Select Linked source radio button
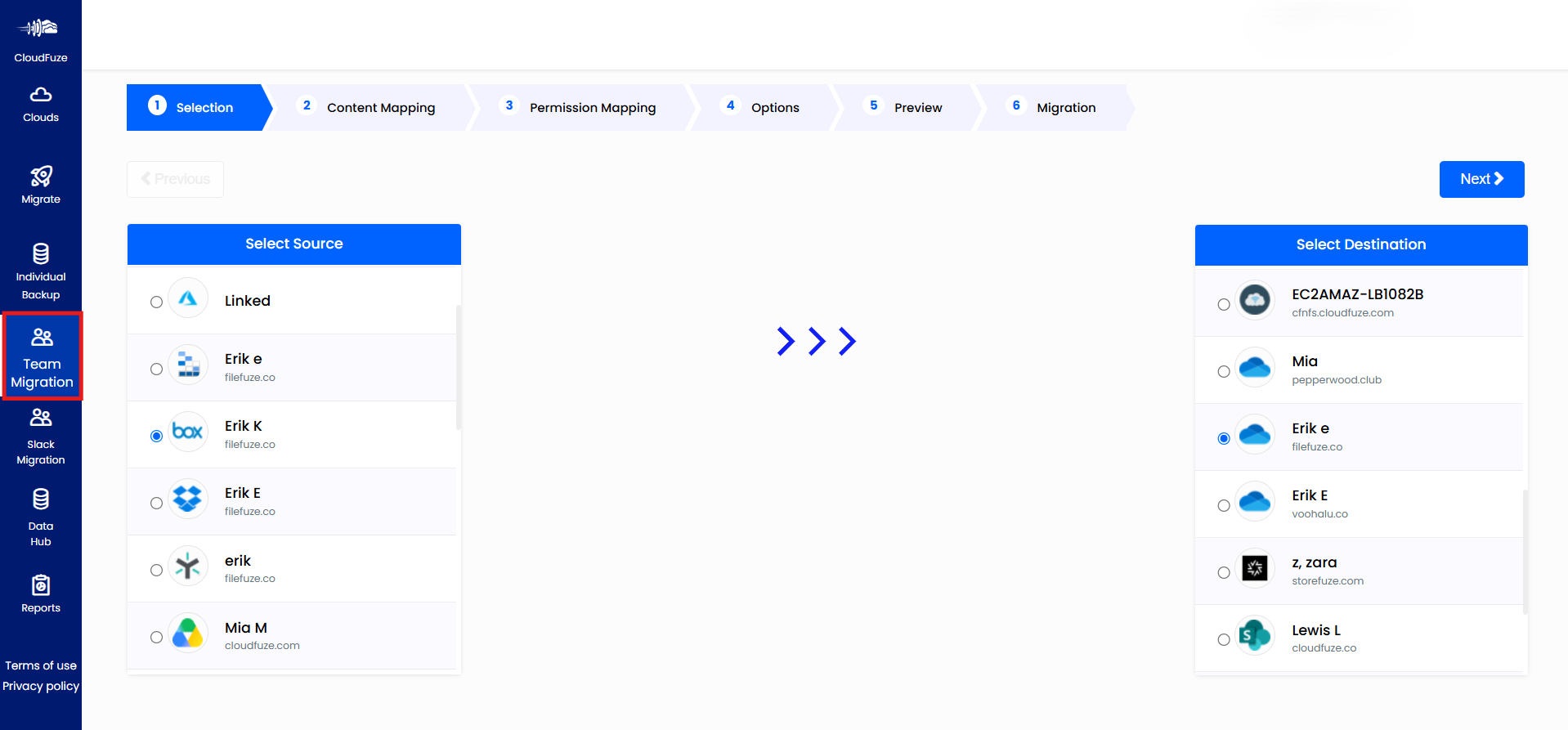The image size is (1568, 730). coord(156,302)
